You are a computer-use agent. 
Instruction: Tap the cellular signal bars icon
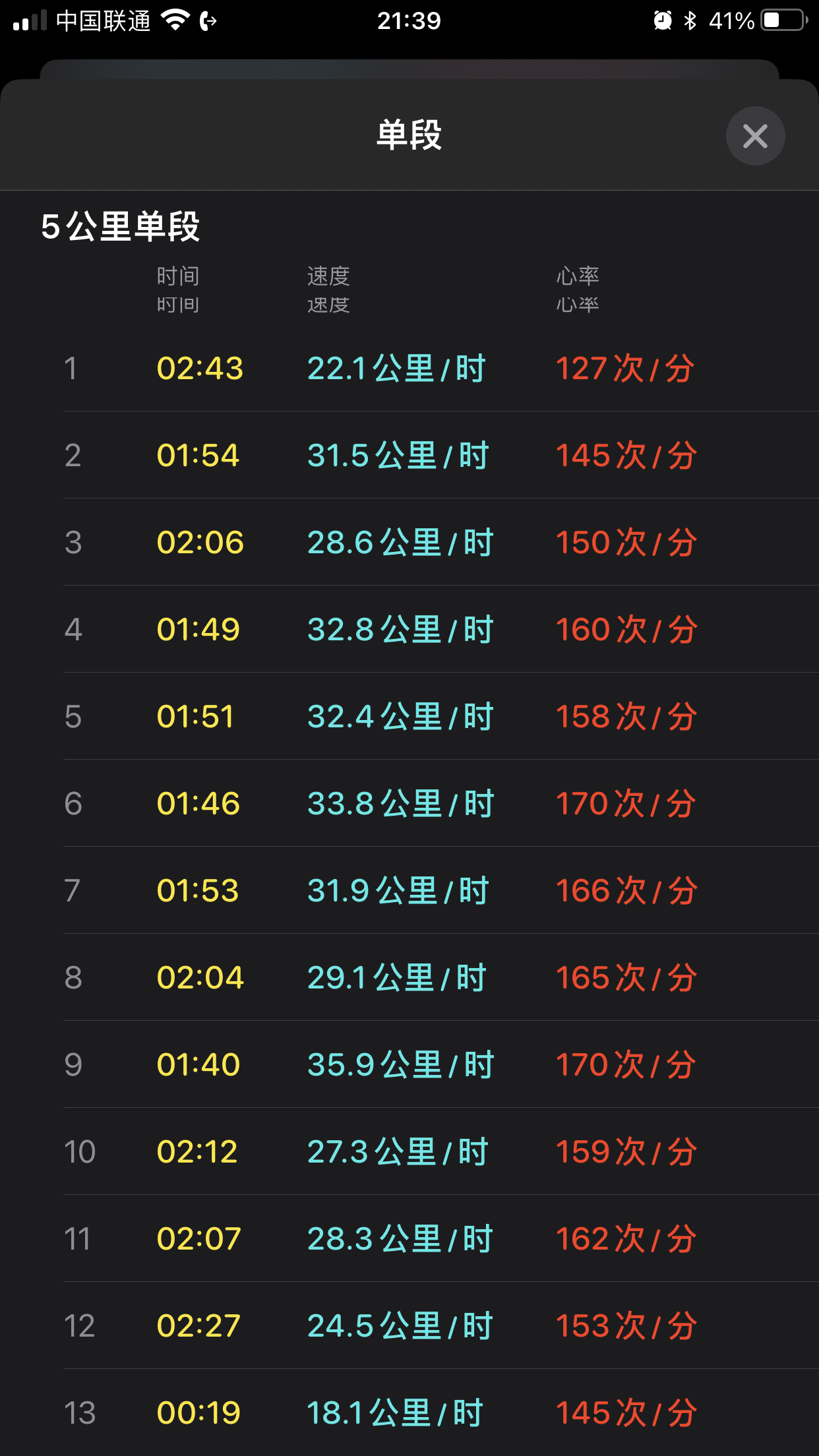pyautogui.click(x=30, y=20)
